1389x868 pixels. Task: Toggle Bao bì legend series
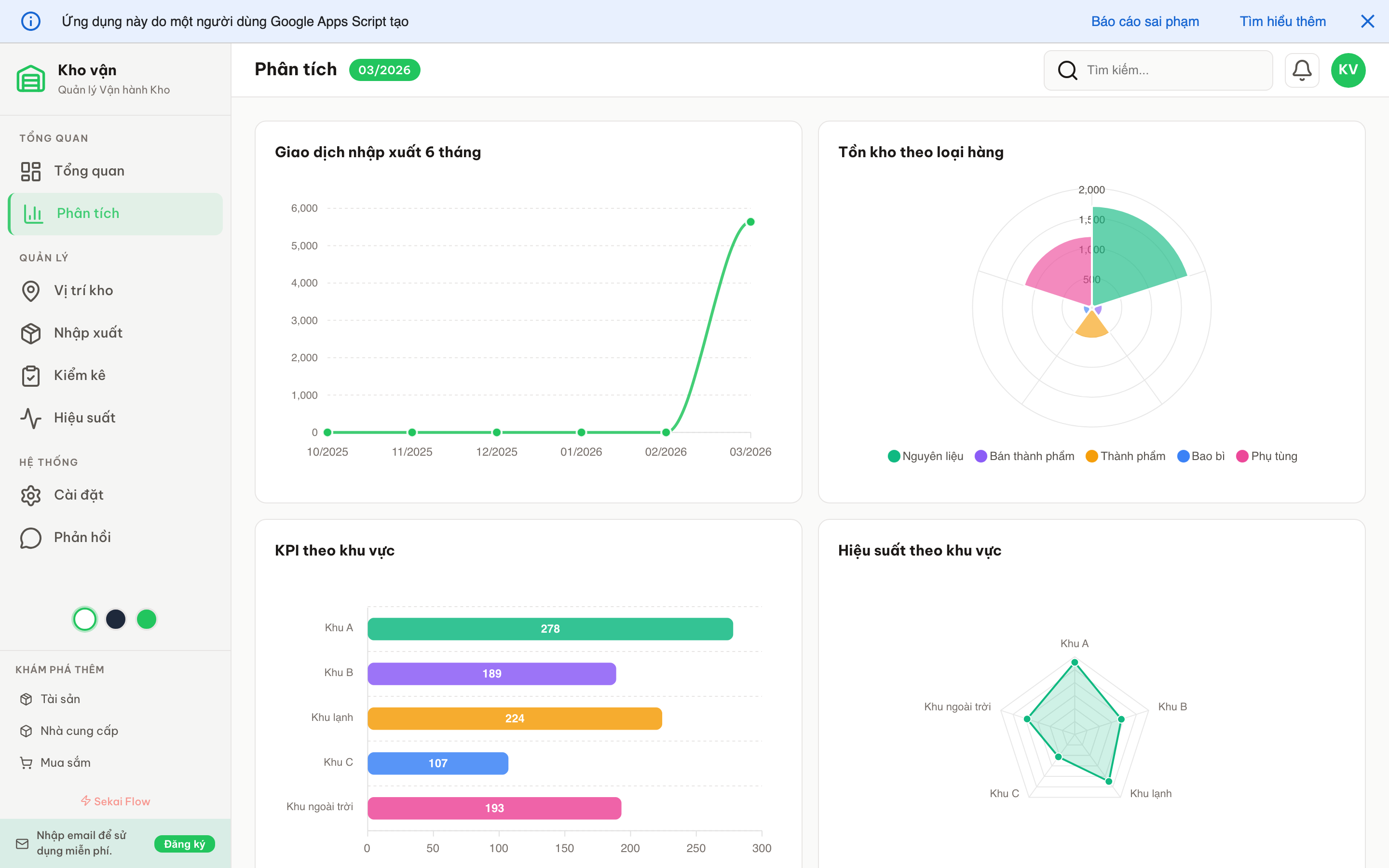(1200, 456)
